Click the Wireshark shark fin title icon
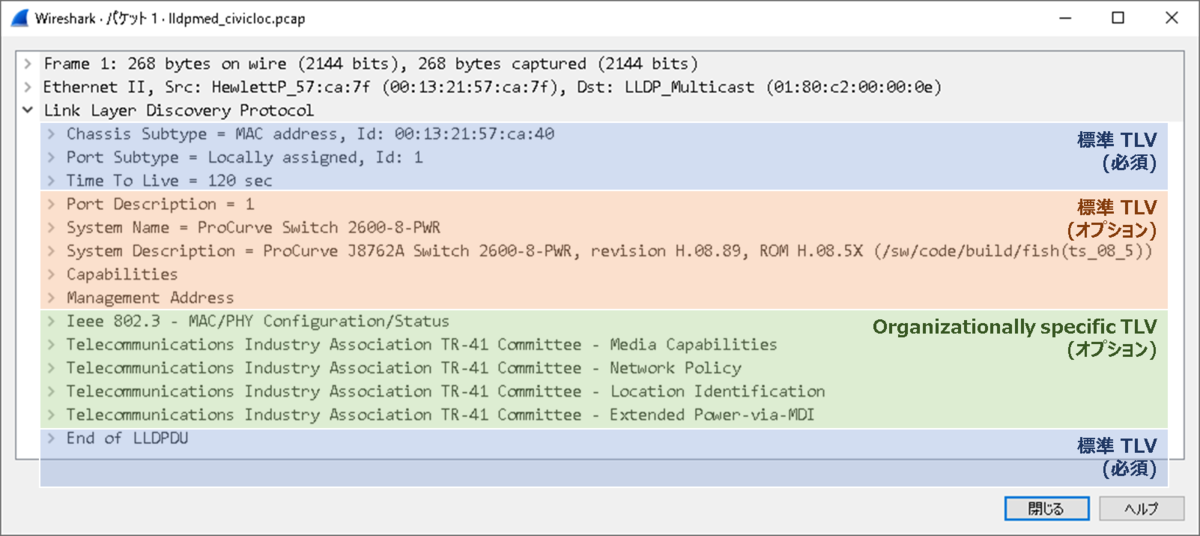Viewport: 1200px width, 536px height. pos(20,17)
